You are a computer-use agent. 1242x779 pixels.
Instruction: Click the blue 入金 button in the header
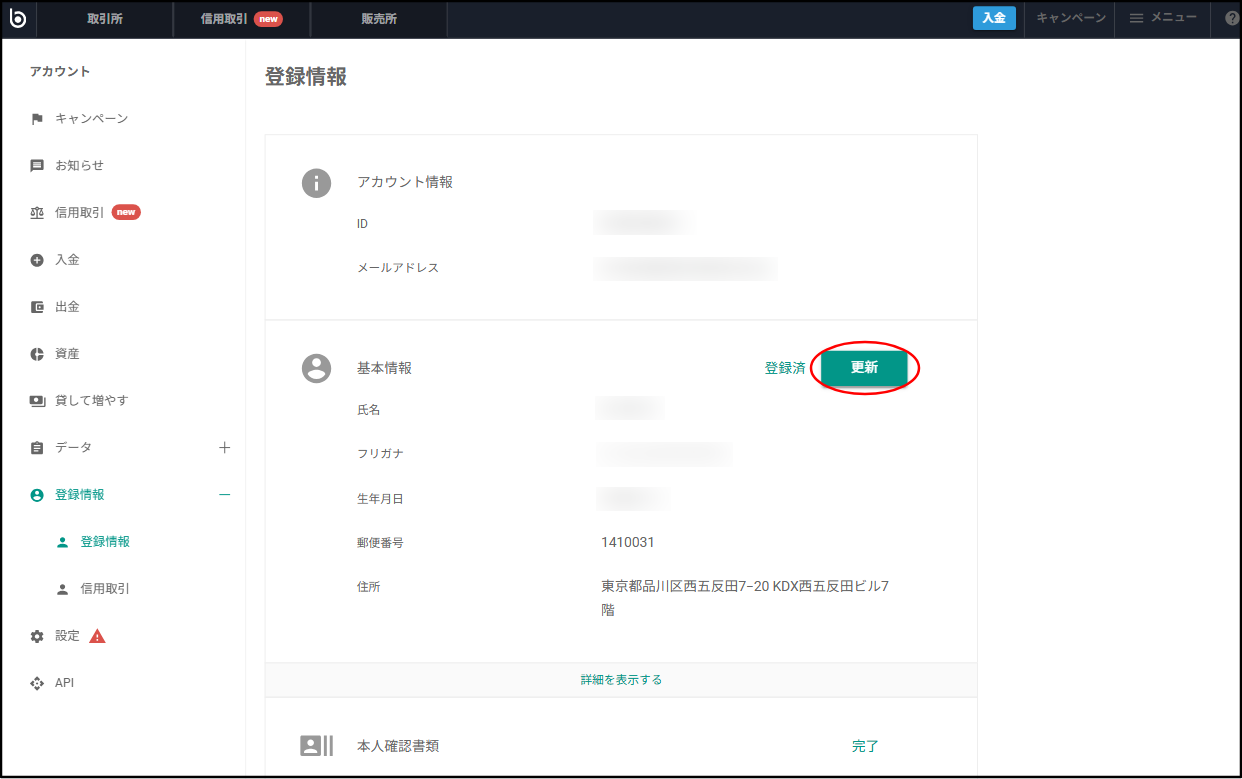point(993,17)
